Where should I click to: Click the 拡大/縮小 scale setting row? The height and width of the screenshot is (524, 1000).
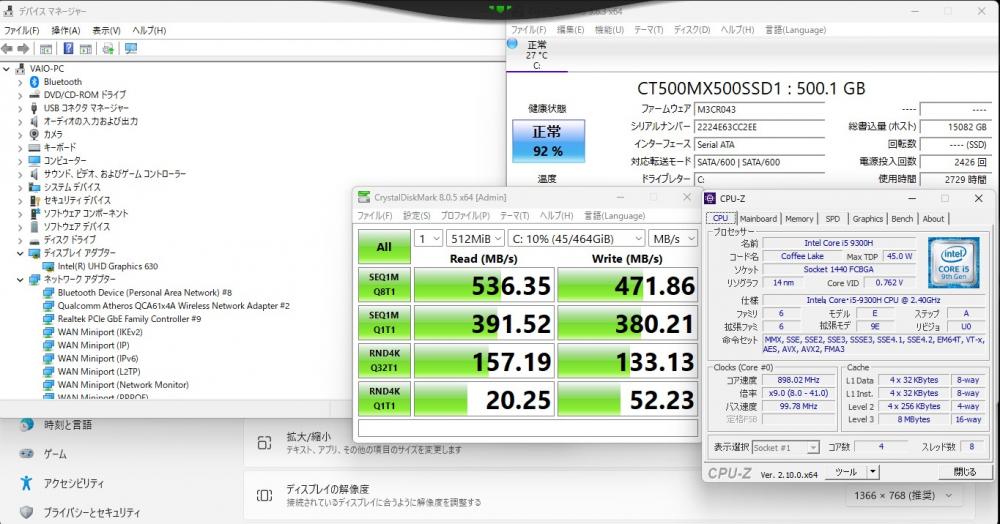[x=609, y=442]
